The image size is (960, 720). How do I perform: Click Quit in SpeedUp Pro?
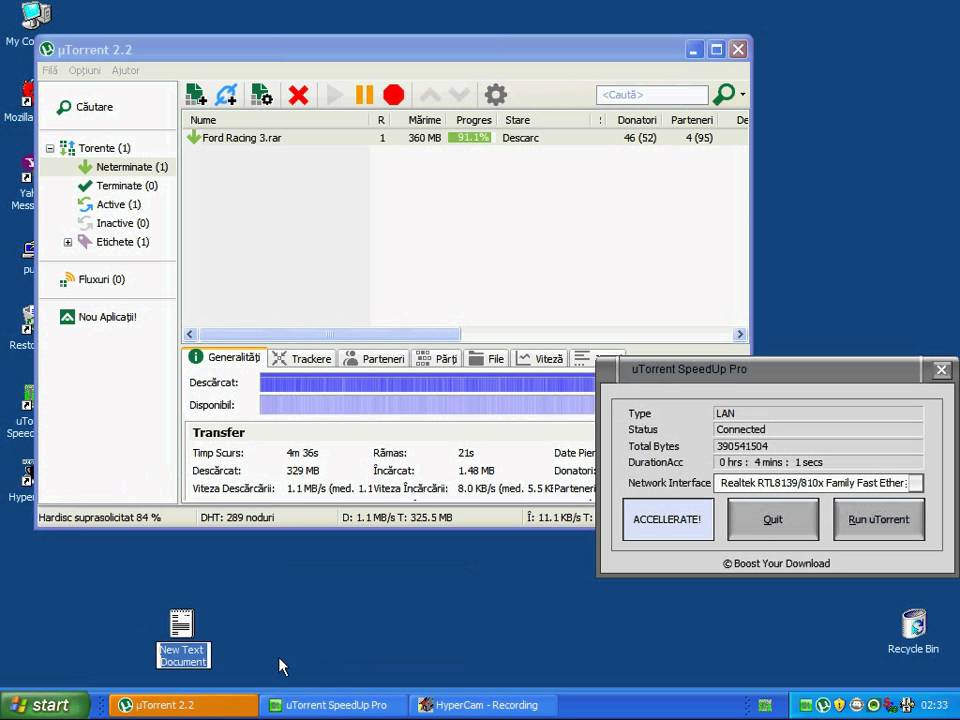773,519
